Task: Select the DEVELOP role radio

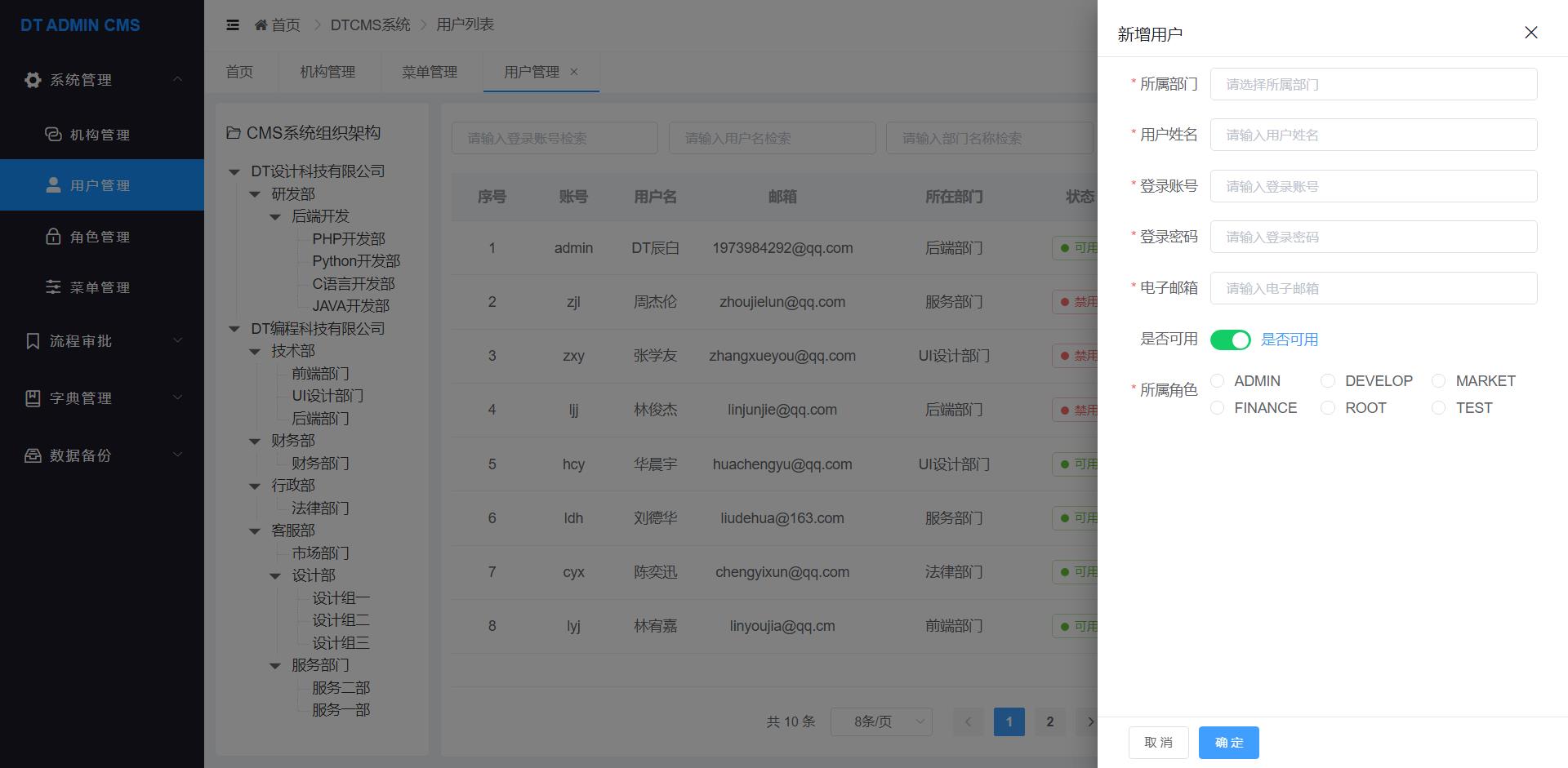Action: (1328, 381)
